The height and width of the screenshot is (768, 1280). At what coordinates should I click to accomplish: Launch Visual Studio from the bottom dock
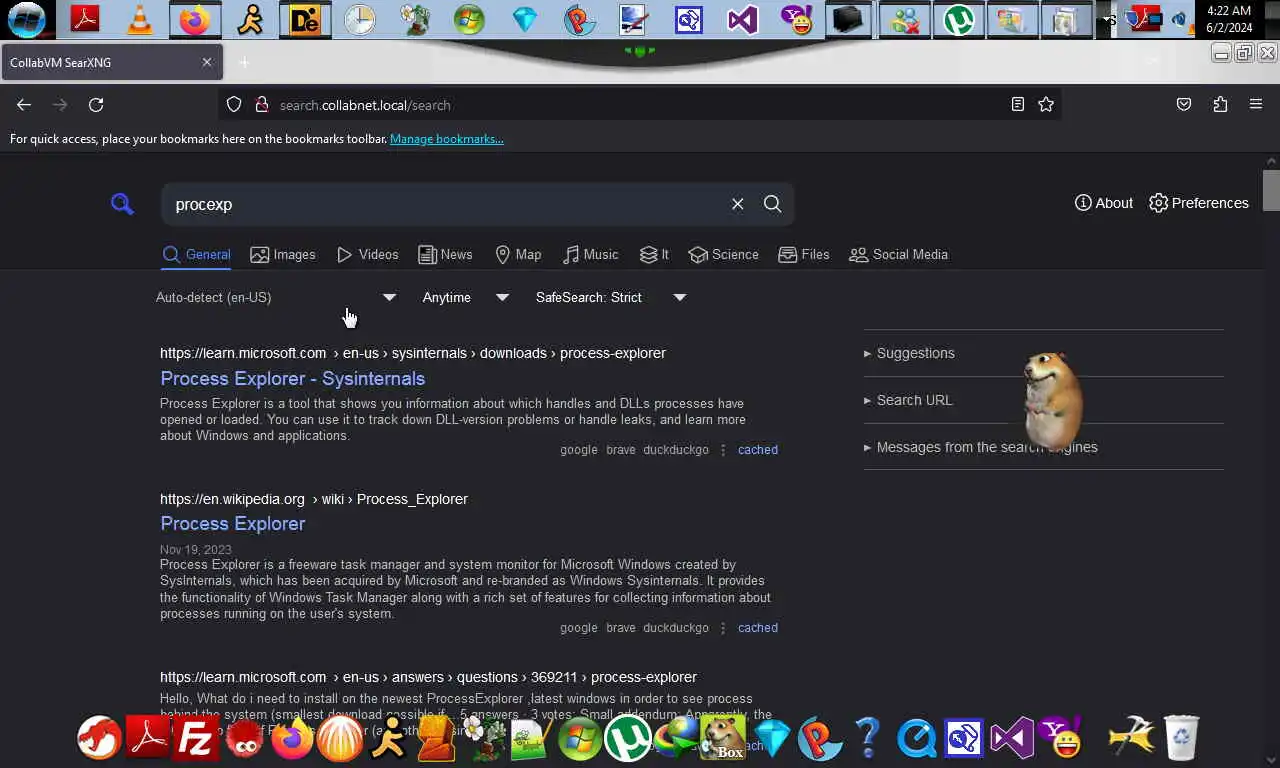(1011, 739)
